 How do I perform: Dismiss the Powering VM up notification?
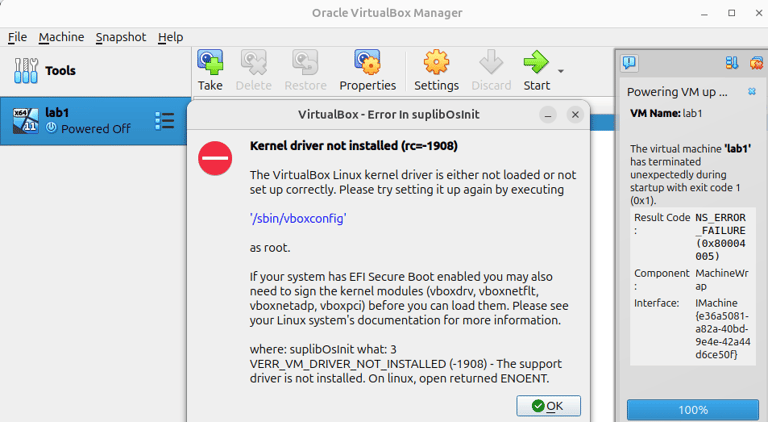coord(752,92)
